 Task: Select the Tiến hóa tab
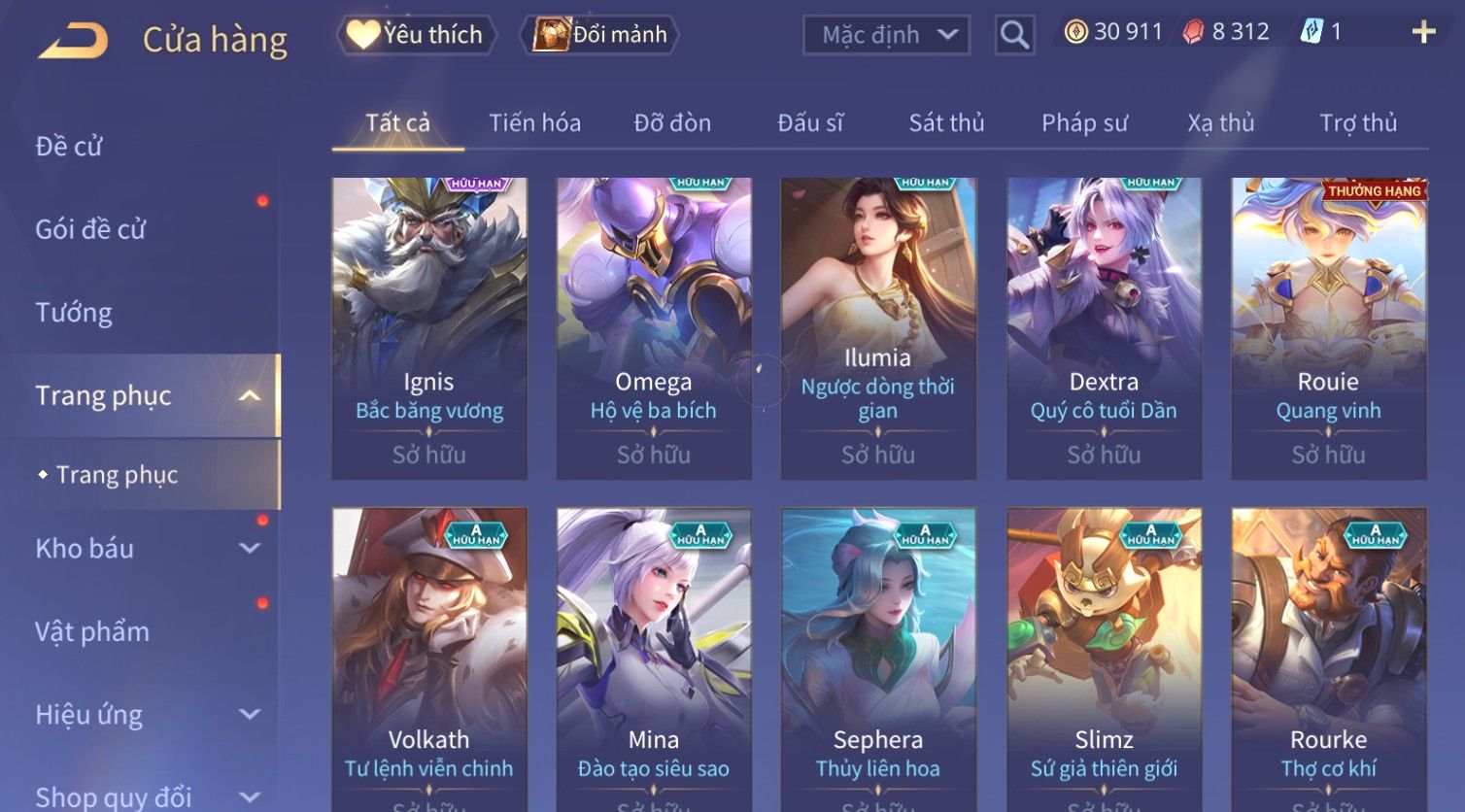(534, 122)
